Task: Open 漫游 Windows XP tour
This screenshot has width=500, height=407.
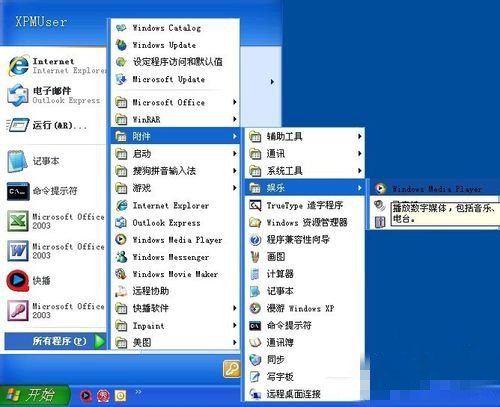Action: (305, 308)
